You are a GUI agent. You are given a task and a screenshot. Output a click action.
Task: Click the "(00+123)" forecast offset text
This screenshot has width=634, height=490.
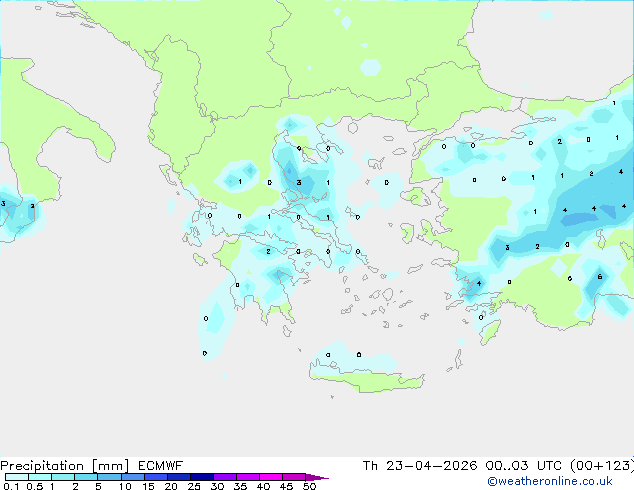[602, 466]
